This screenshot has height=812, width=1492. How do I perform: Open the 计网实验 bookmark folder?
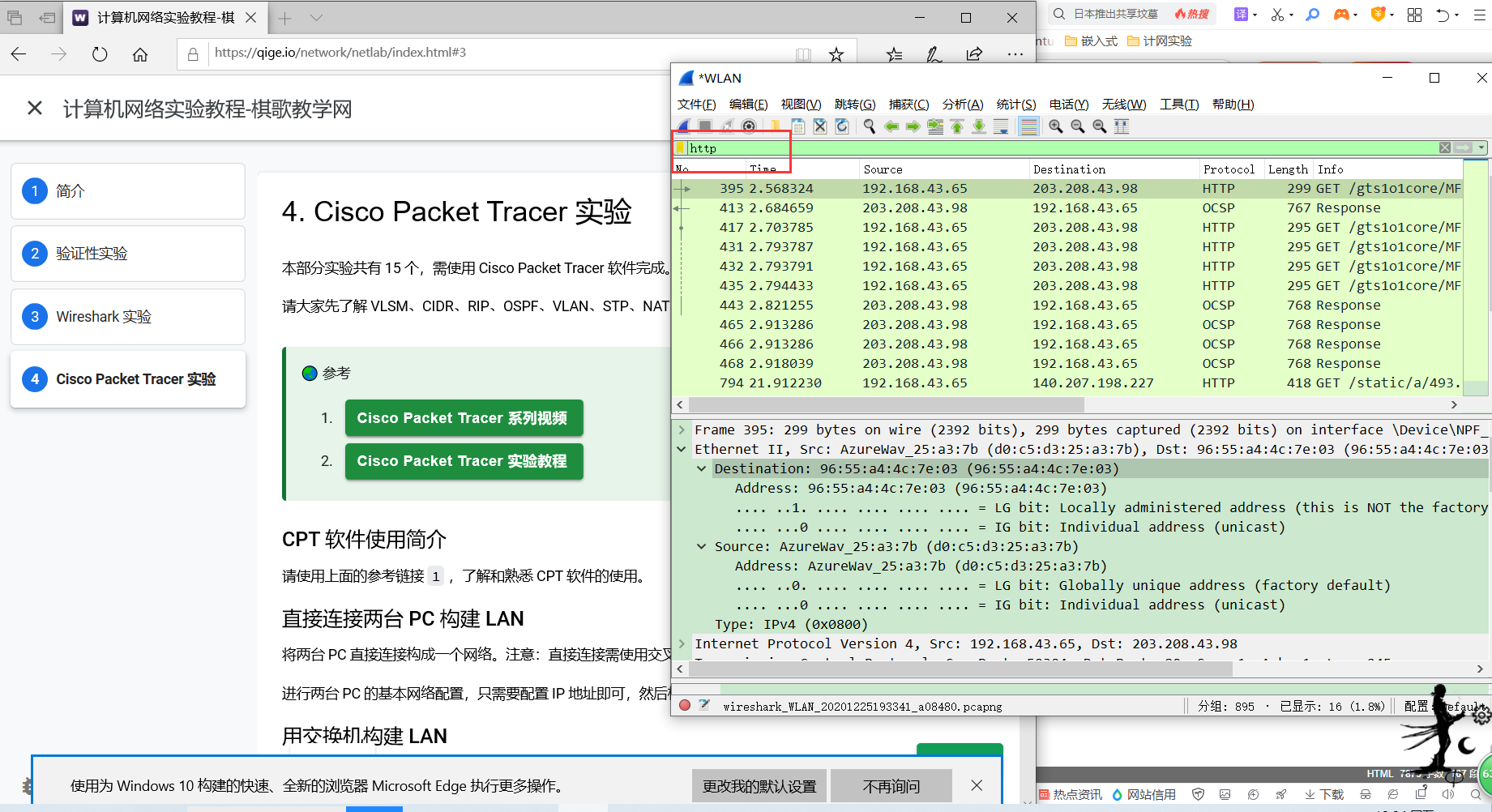point(1160,41)
